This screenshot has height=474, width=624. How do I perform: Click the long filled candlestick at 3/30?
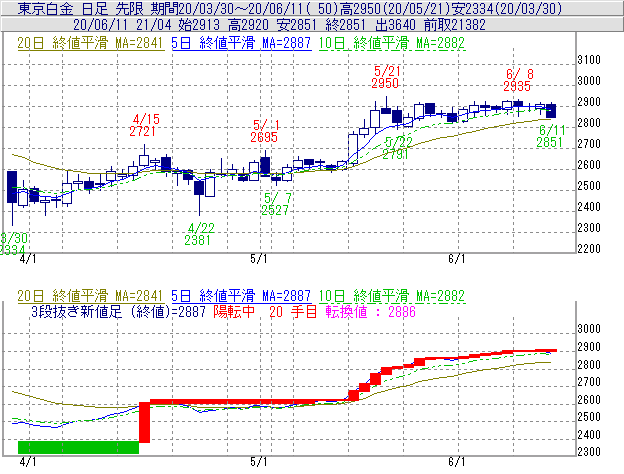[12, 187]
